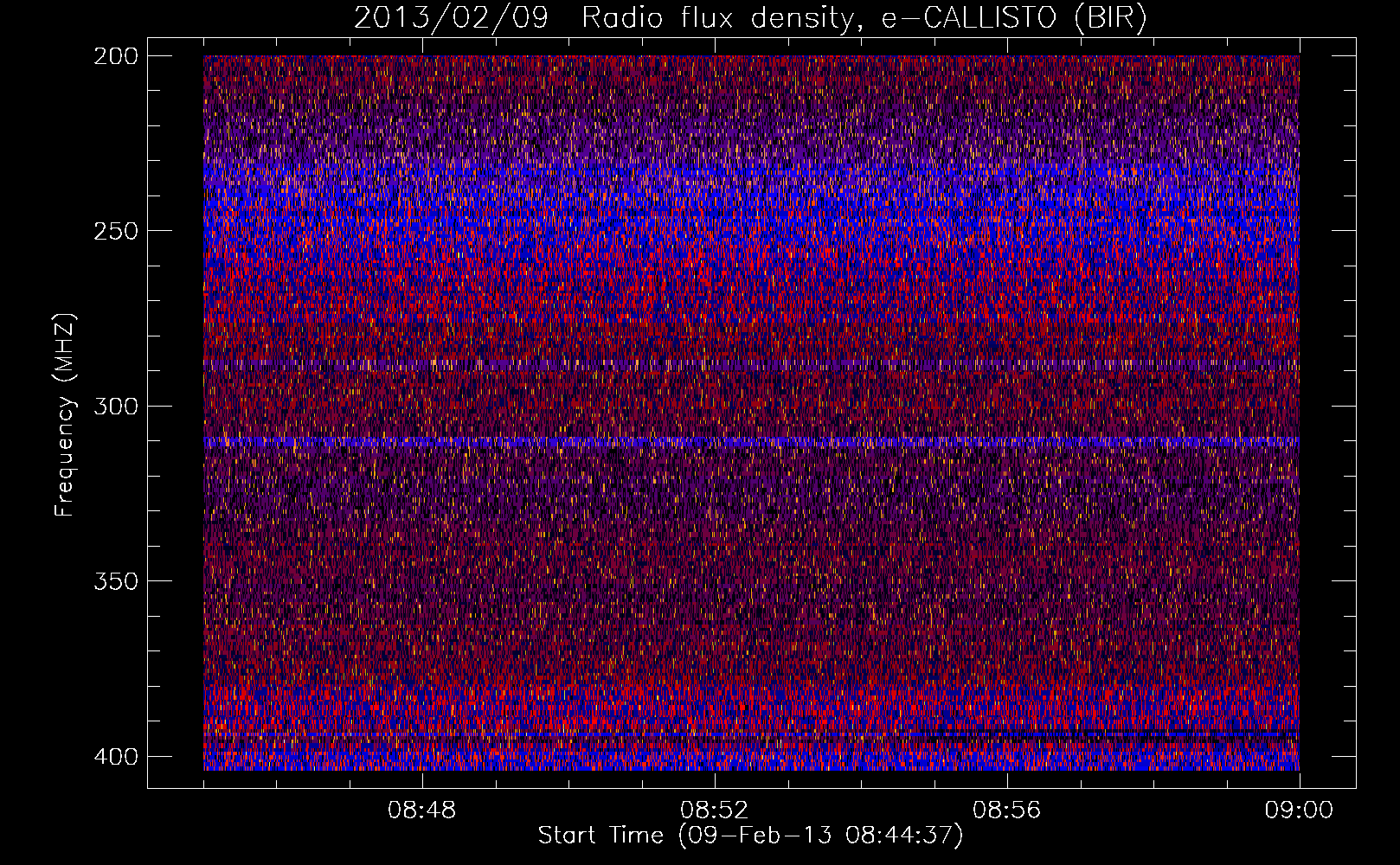Select the 350 frequency tick label
The width and height of the screenshot is (1400, 865).
[116, 580]
